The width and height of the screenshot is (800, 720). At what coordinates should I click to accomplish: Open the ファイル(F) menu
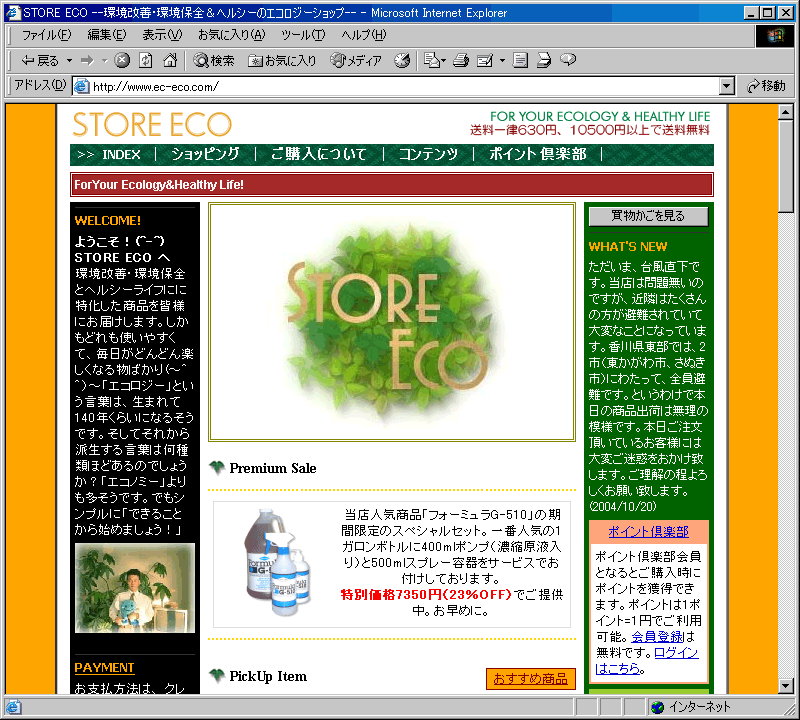pos(46,35)
